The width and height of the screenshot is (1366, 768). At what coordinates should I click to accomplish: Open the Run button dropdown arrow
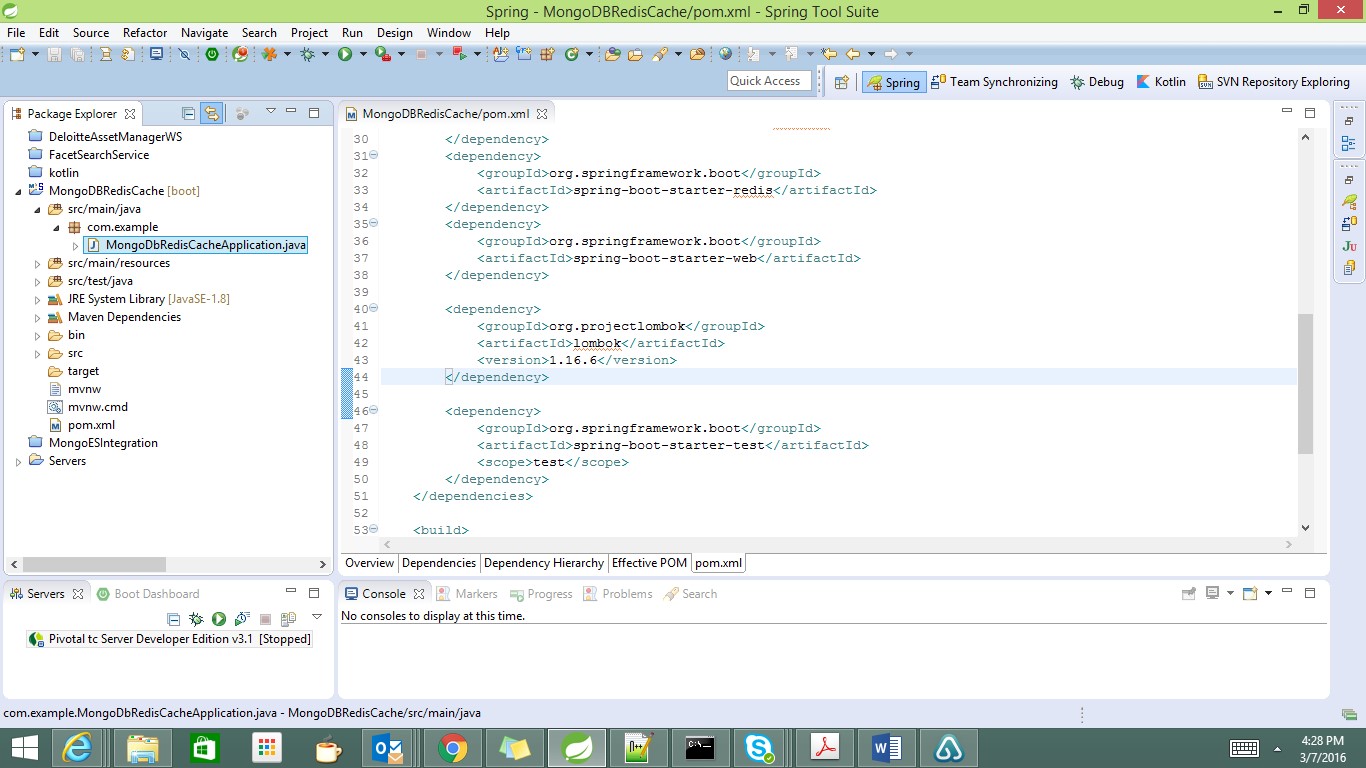(361, 54)
